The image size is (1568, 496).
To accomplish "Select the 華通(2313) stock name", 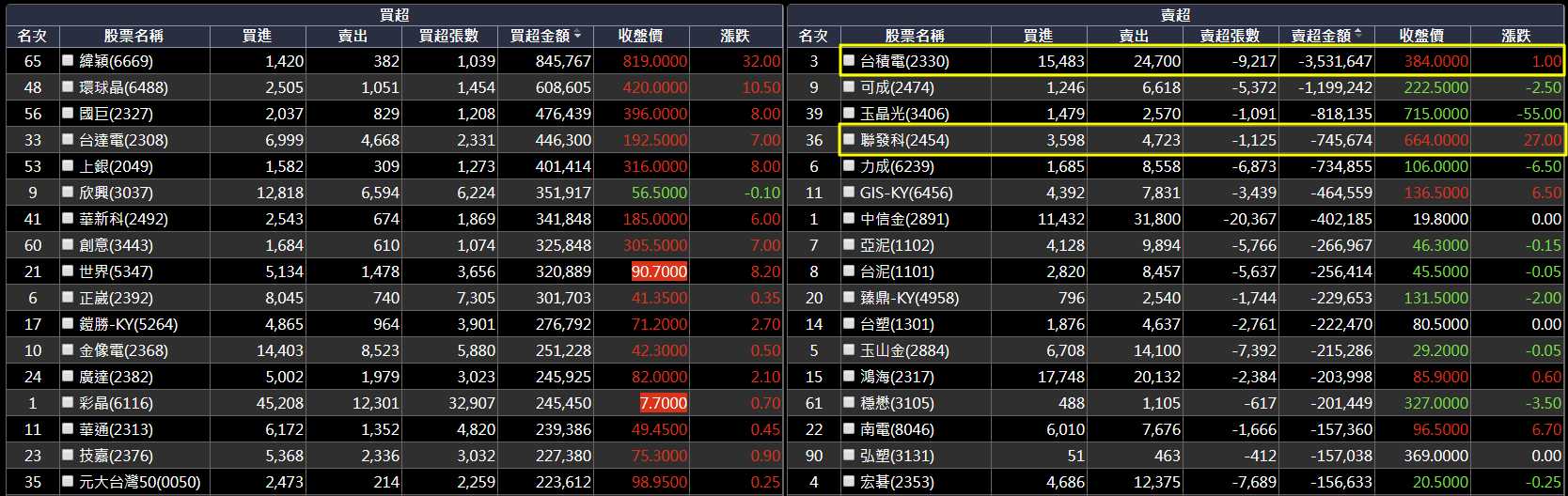I will pyautogui.click(x=116, y=429).
